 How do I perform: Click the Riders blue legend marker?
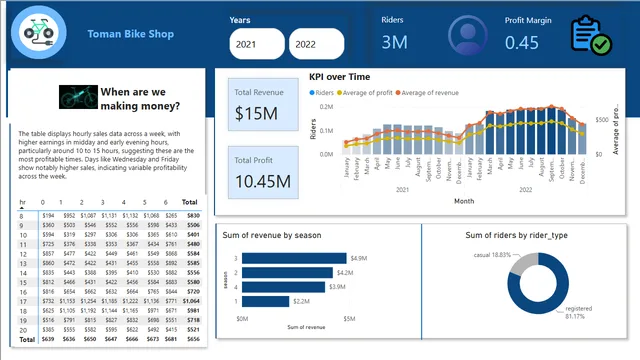[312, 93]
